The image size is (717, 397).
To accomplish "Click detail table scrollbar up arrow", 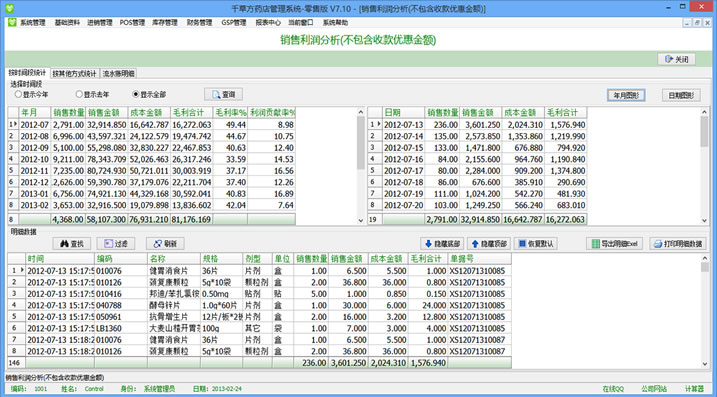I will (x=705, y=258).
